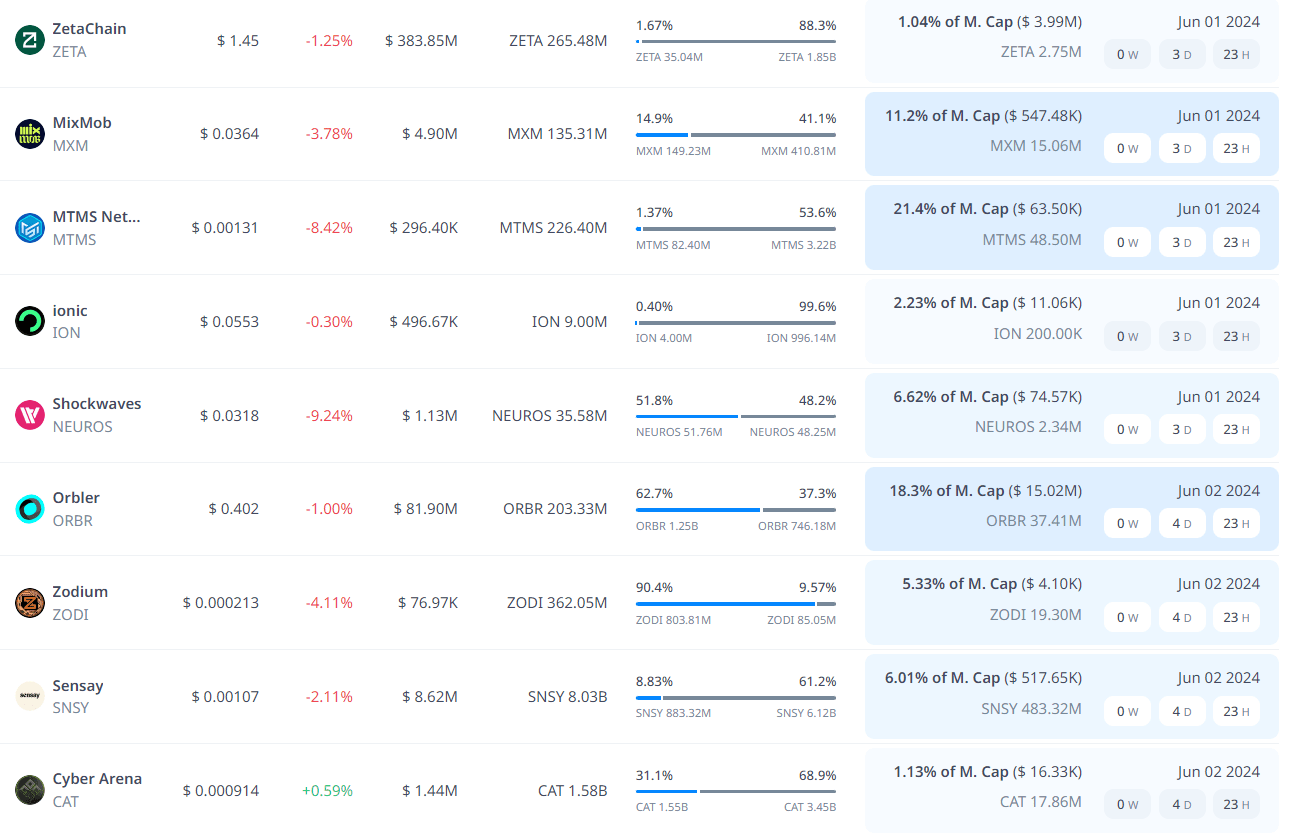Open the Cyber Arena name link

pyautogui.click(x=97, y=779)
